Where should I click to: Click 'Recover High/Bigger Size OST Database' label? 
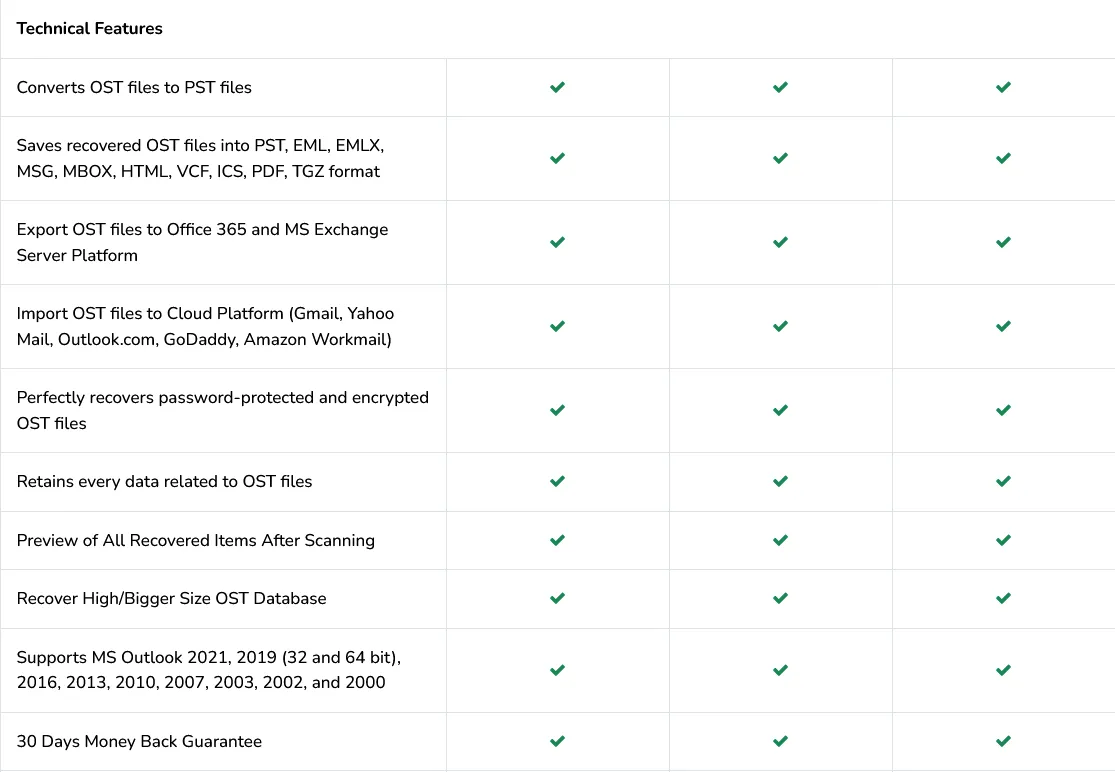[171, 598]
